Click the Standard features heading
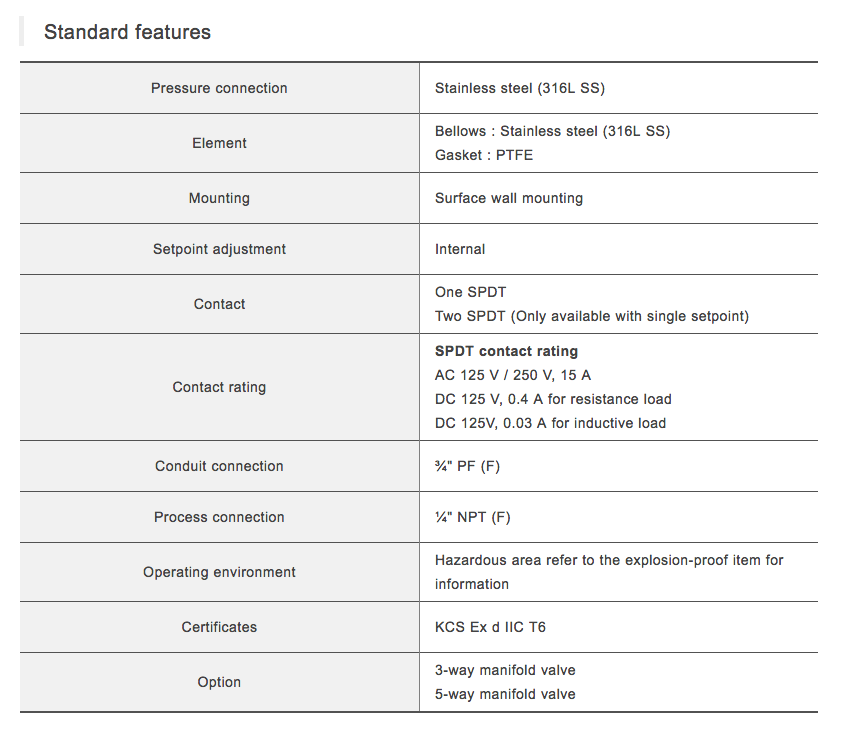The width and height of the screenshot is (854, 731). click(x=127, y=32)
